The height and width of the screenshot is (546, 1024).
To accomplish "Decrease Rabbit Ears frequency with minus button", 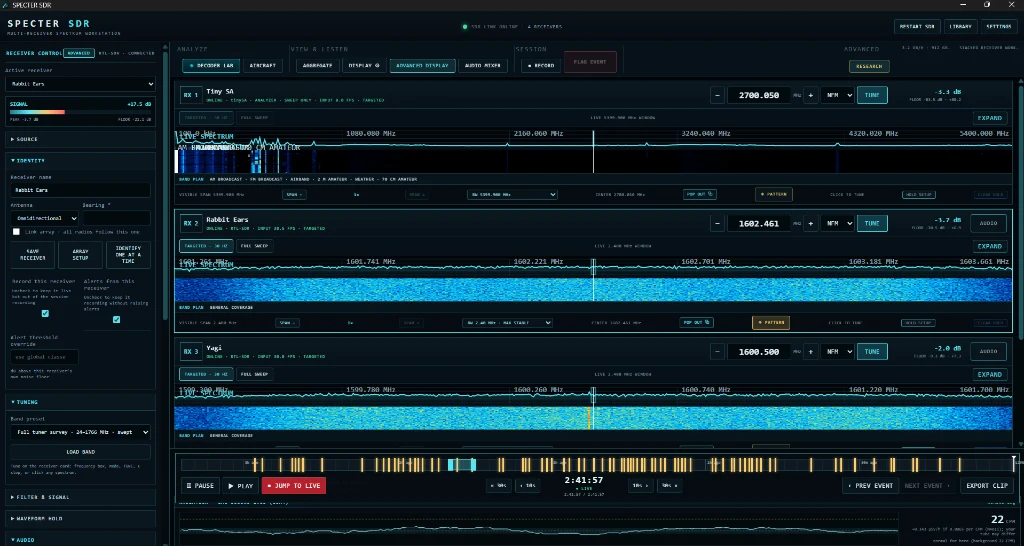I will point(717,223).
